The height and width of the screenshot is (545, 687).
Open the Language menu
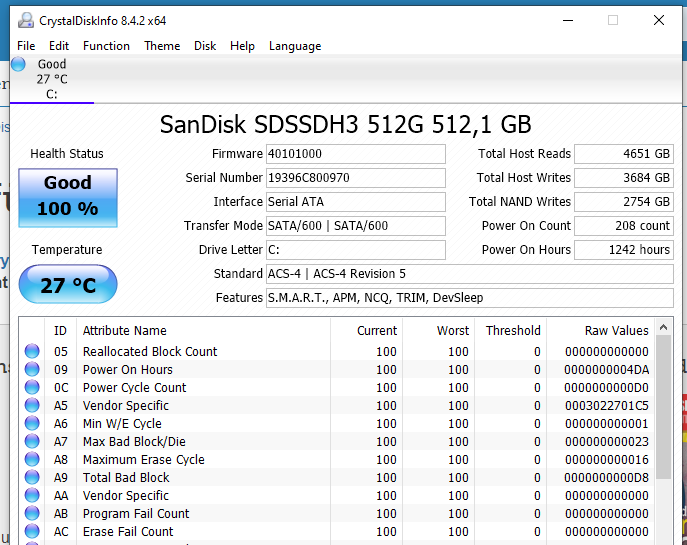[x=295, y=46]
